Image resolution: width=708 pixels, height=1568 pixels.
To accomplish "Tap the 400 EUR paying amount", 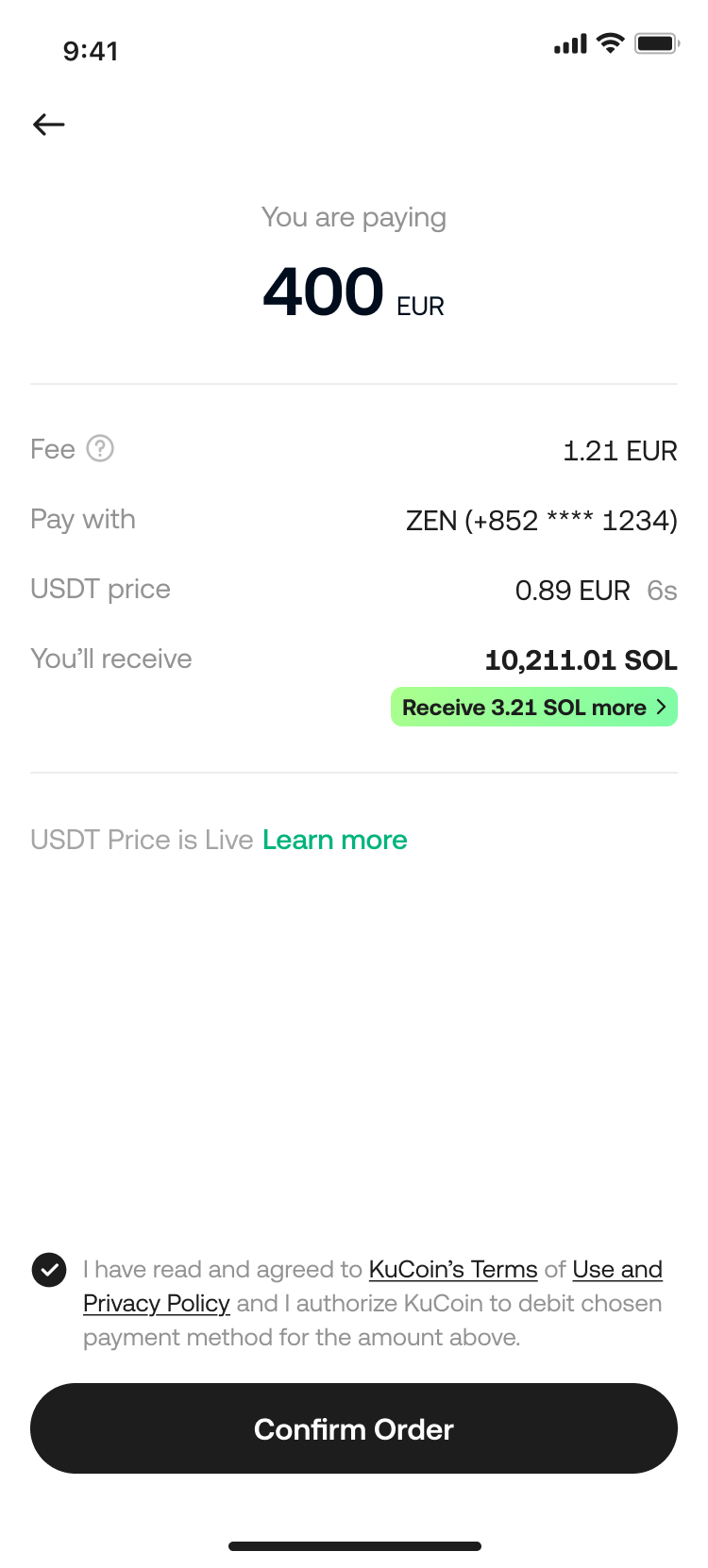I will click(x=353, y=292).
